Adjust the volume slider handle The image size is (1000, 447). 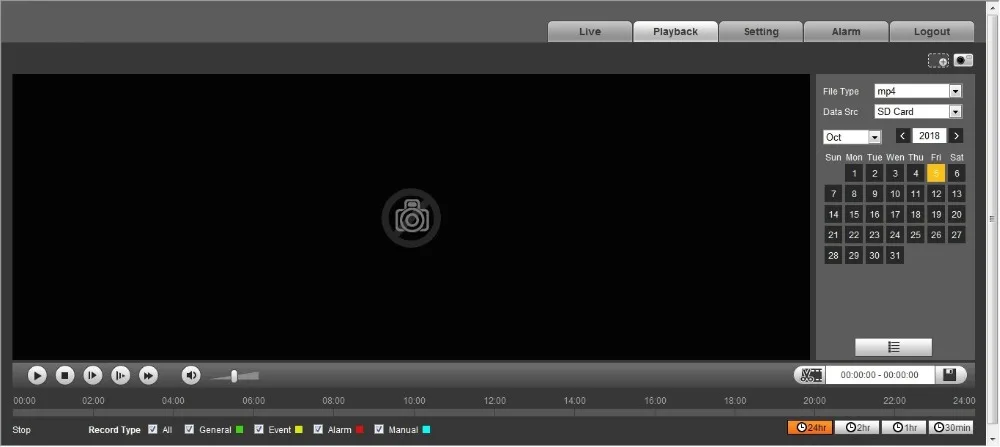point(234,376)
